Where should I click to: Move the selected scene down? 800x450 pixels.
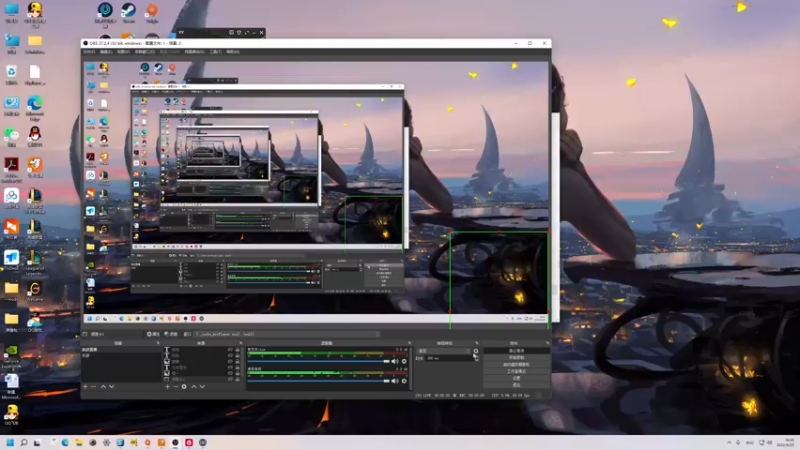tap(112, 387)
